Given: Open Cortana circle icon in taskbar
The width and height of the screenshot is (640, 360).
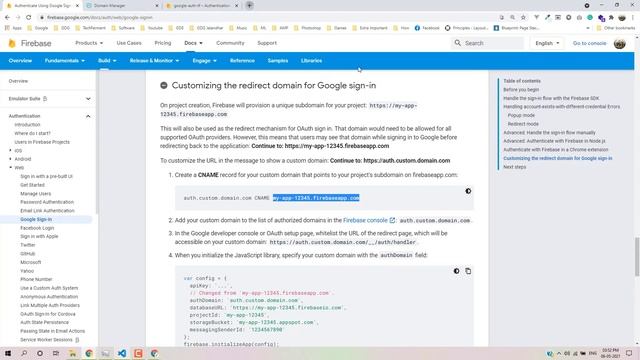Looking at the screenshot, I should click(40, 353).
